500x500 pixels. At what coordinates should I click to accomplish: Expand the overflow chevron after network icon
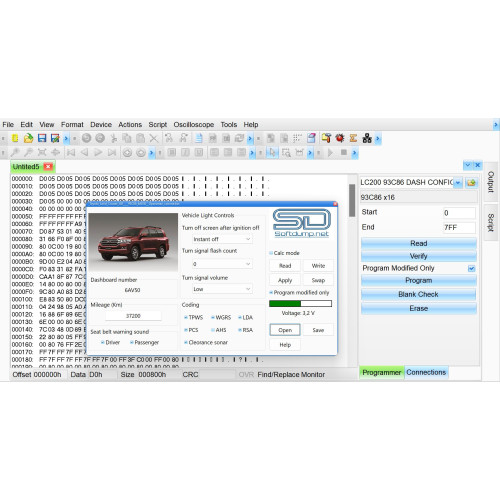point(378,138)
